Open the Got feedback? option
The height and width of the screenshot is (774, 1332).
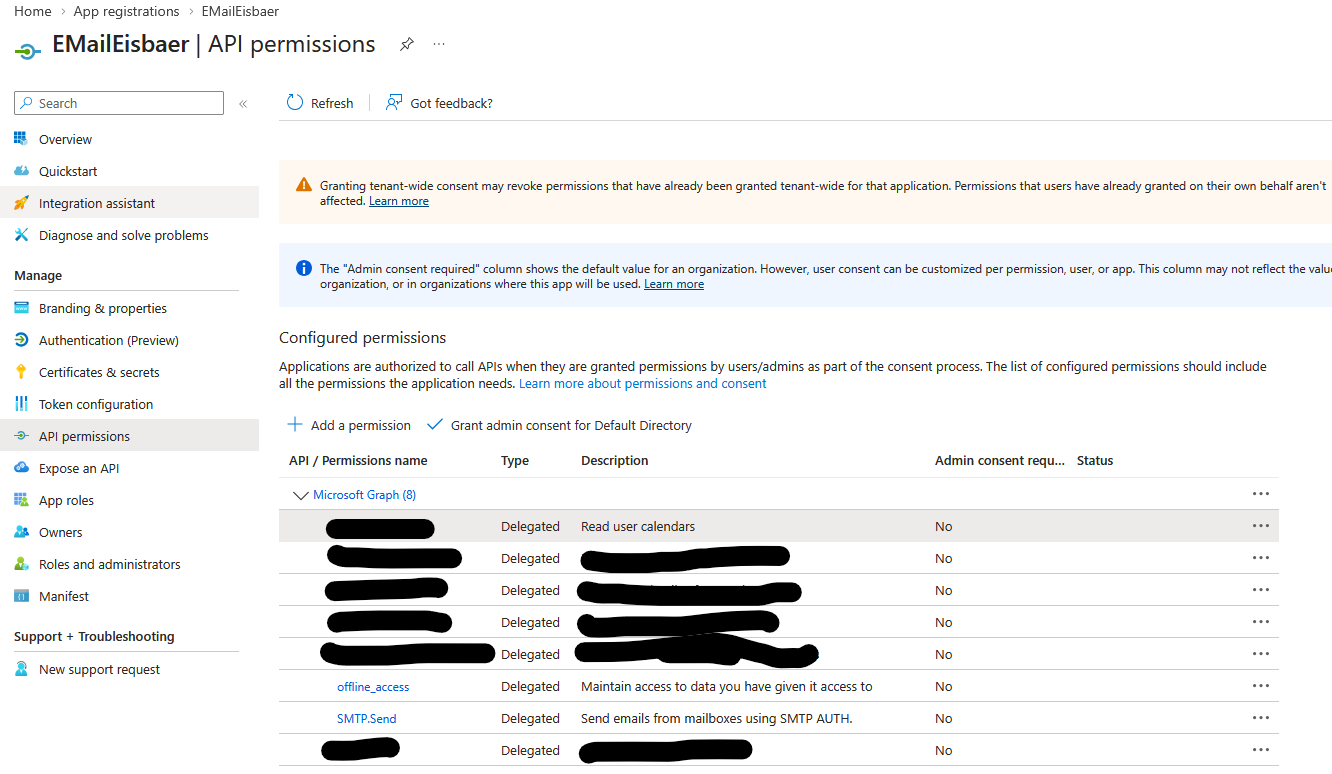coord(439,103)
